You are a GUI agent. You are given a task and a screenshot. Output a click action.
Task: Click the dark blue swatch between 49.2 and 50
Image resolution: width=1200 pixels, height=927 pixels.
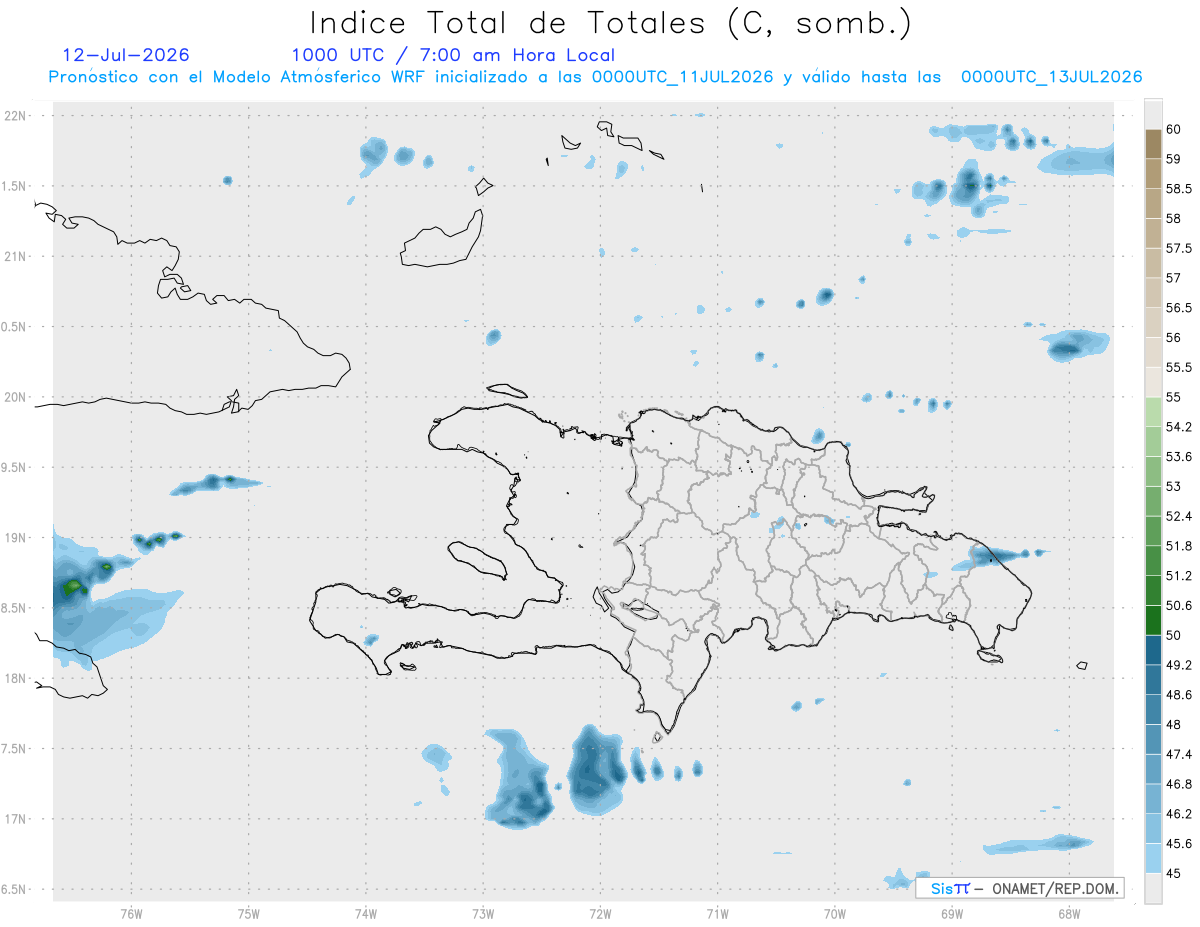(x=1153, y=650)
